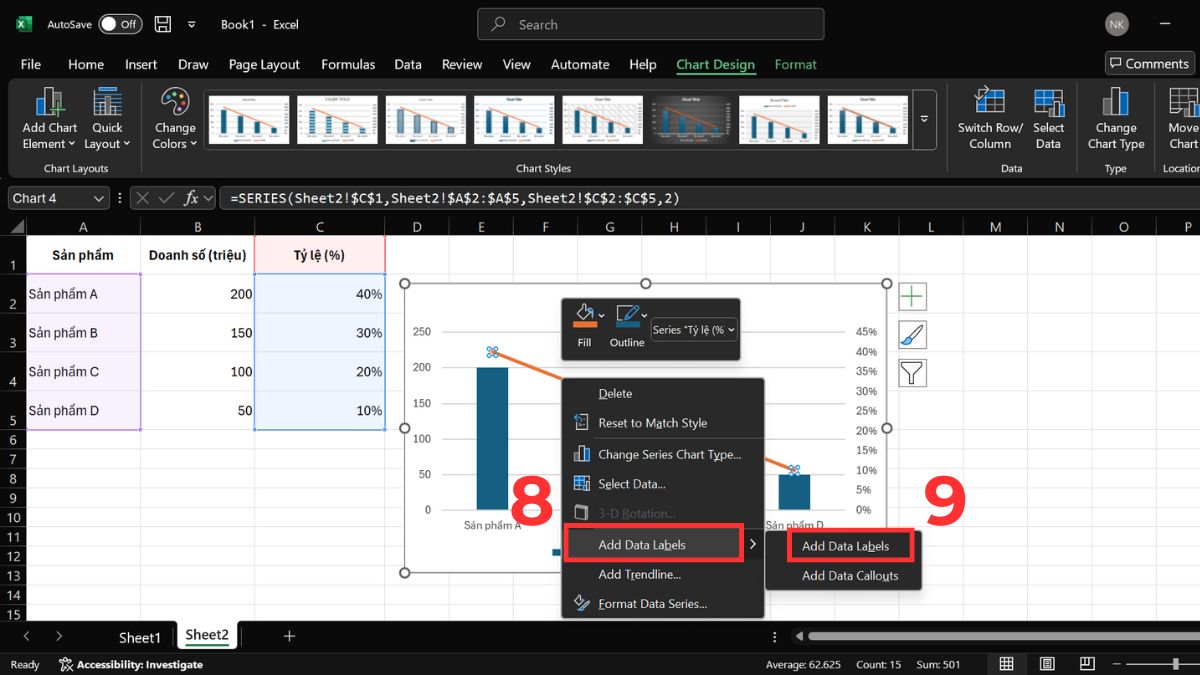Image resolution: width=1200 pixels, height=675 pixels.
Task: Click the Chart Elements plus button
Action: 912,297
